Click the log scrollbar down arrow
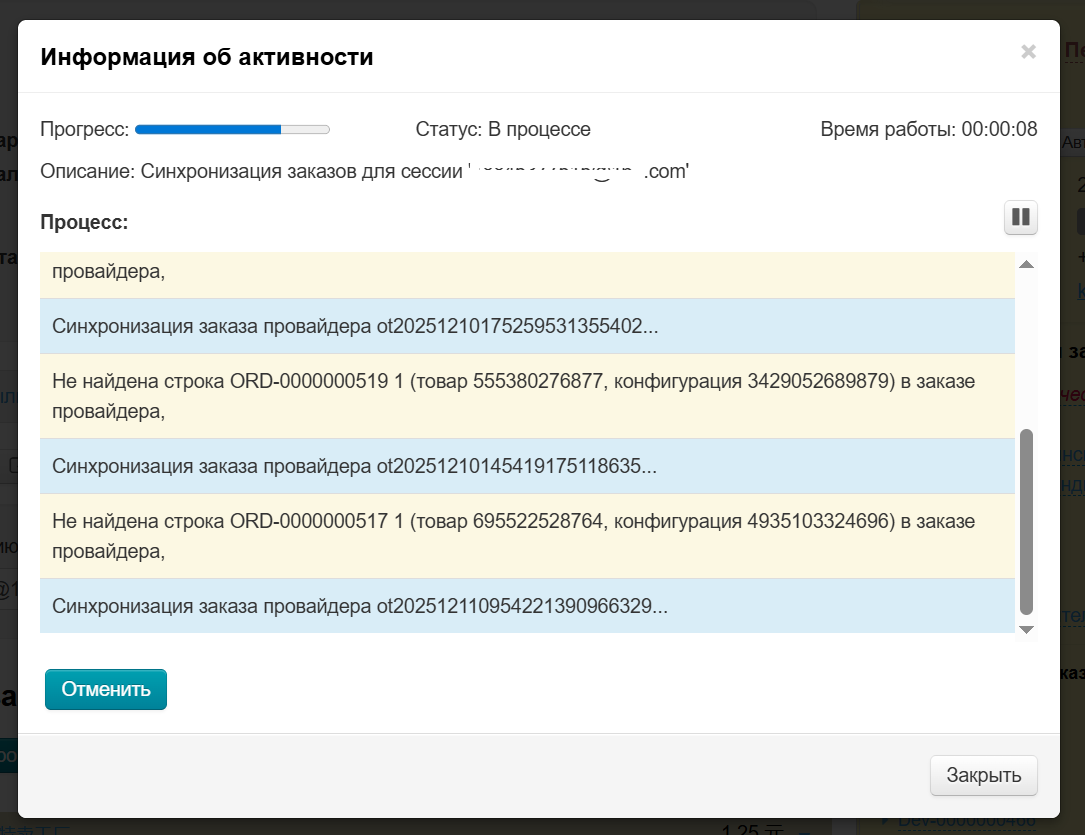 point(1025,629)
